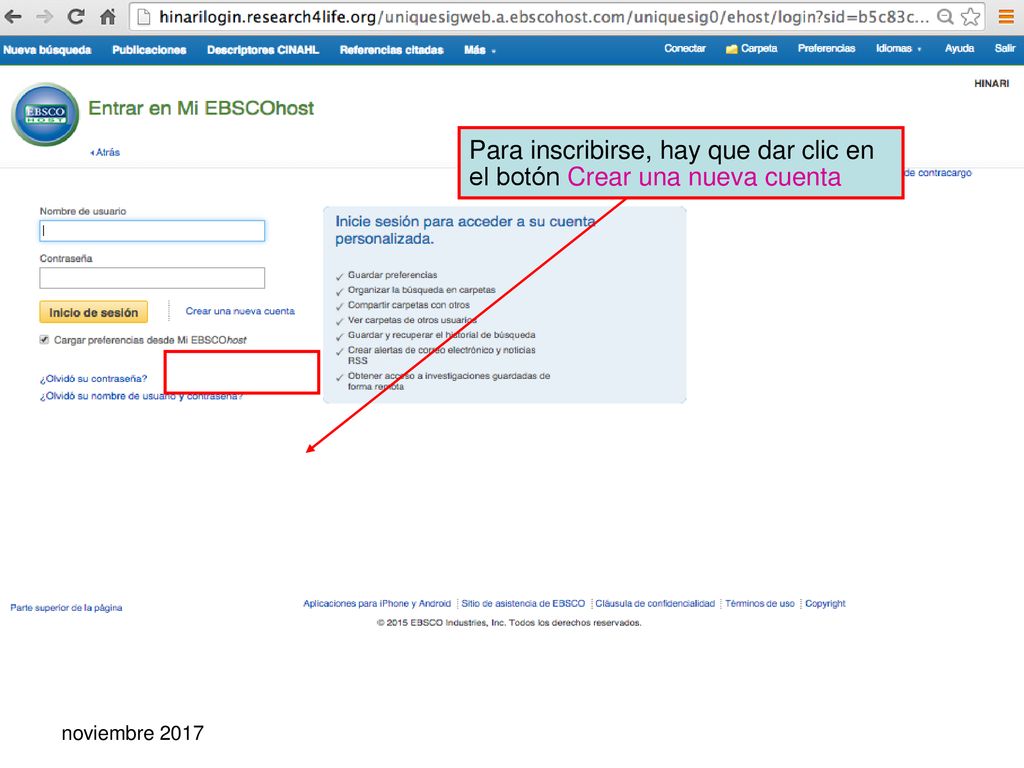
Task: Open Aplicaciones para iPhone y Android
Action: [x=377, y=603]
